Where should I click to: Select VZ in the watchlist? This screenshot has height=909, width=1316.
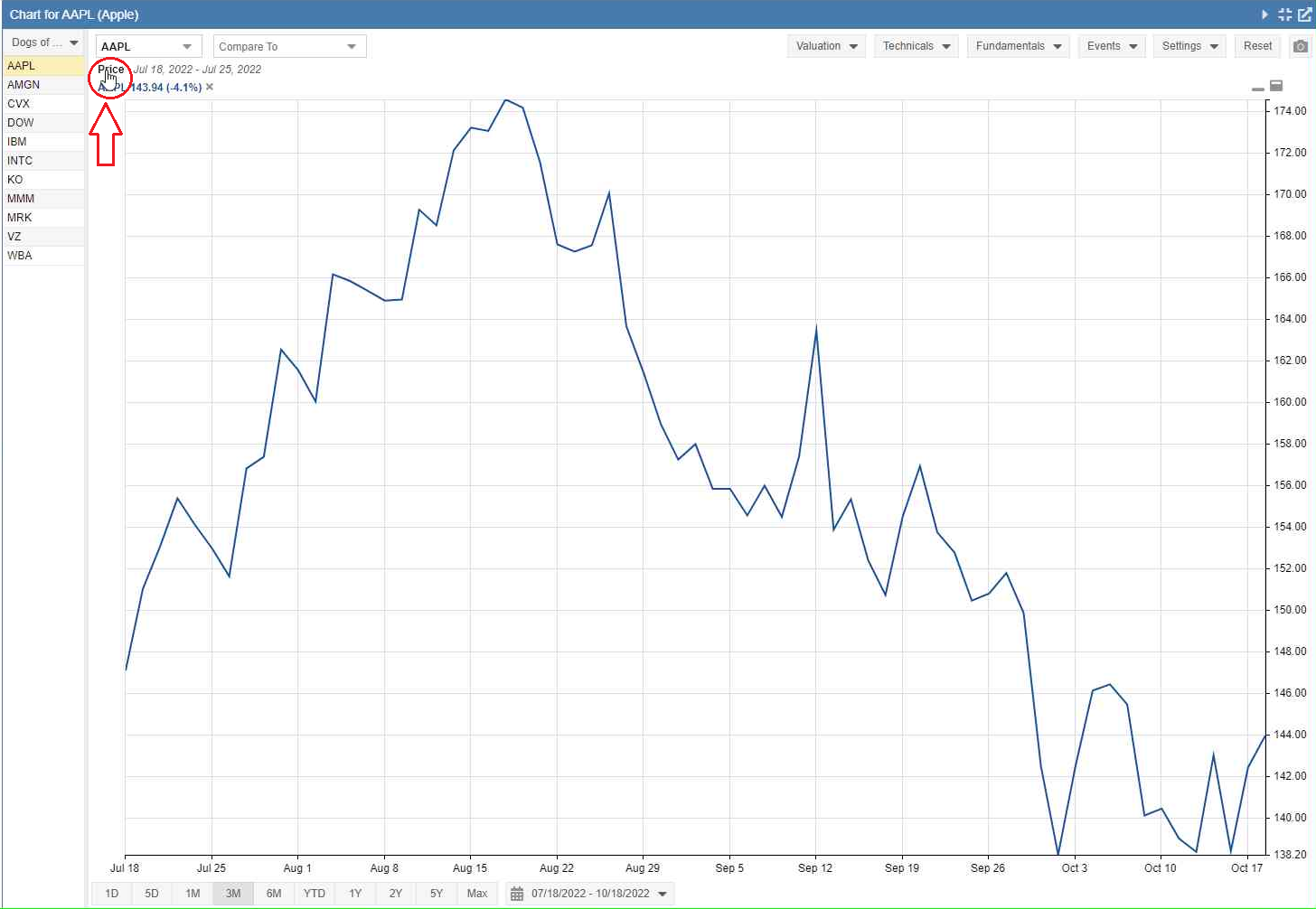click(43, 237)
